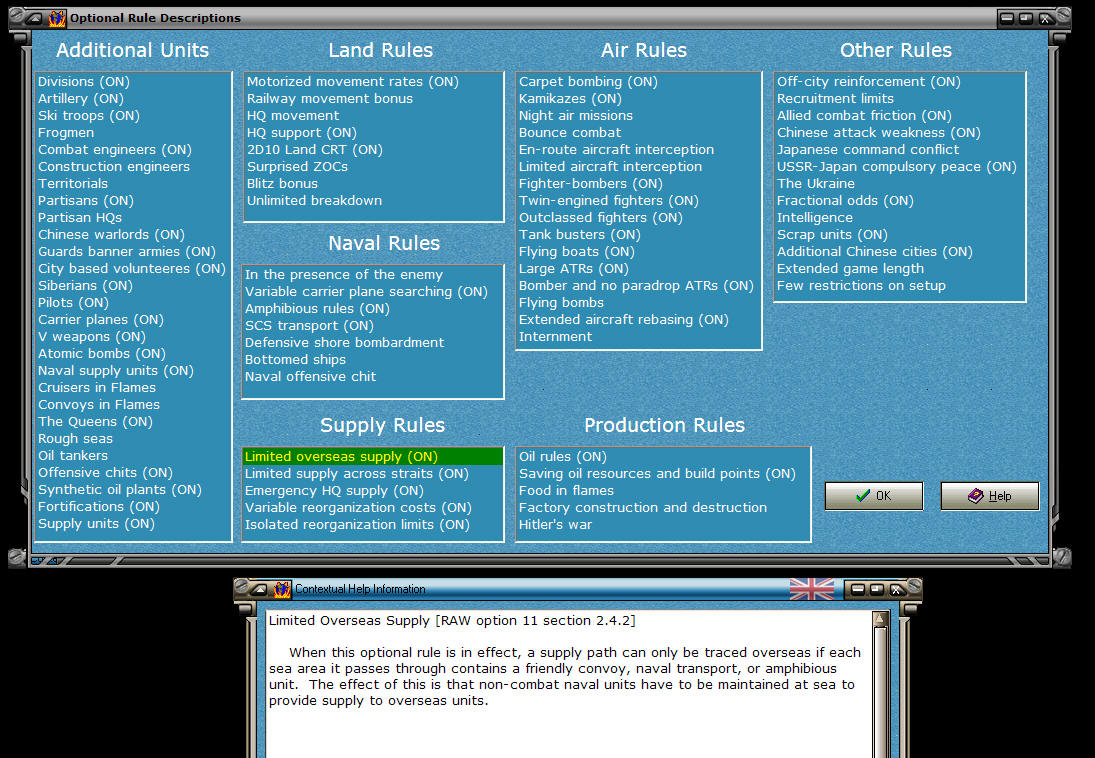Screen dimensions: 1095x758
Task: Select Partisan HQs rule
Action: click(x=80, y=217)
